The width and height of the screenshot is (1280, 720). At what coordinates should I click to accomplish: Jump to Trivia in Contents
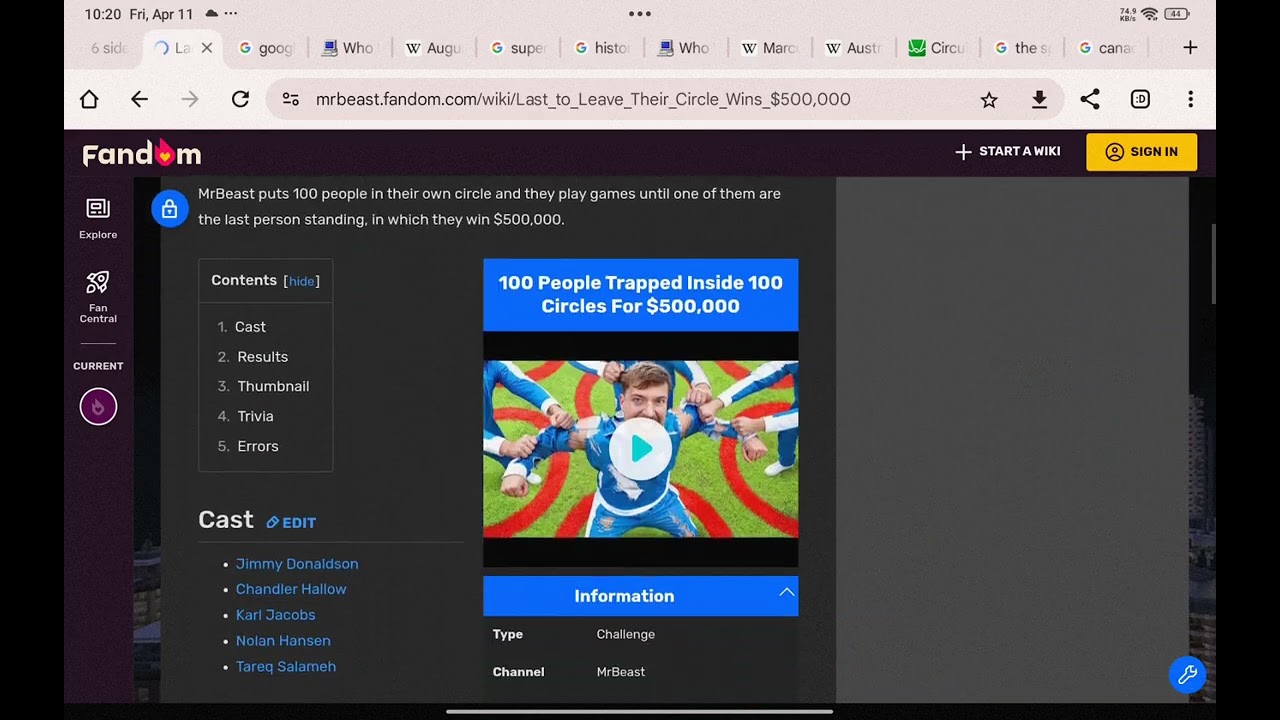click(x=255, y=416)
